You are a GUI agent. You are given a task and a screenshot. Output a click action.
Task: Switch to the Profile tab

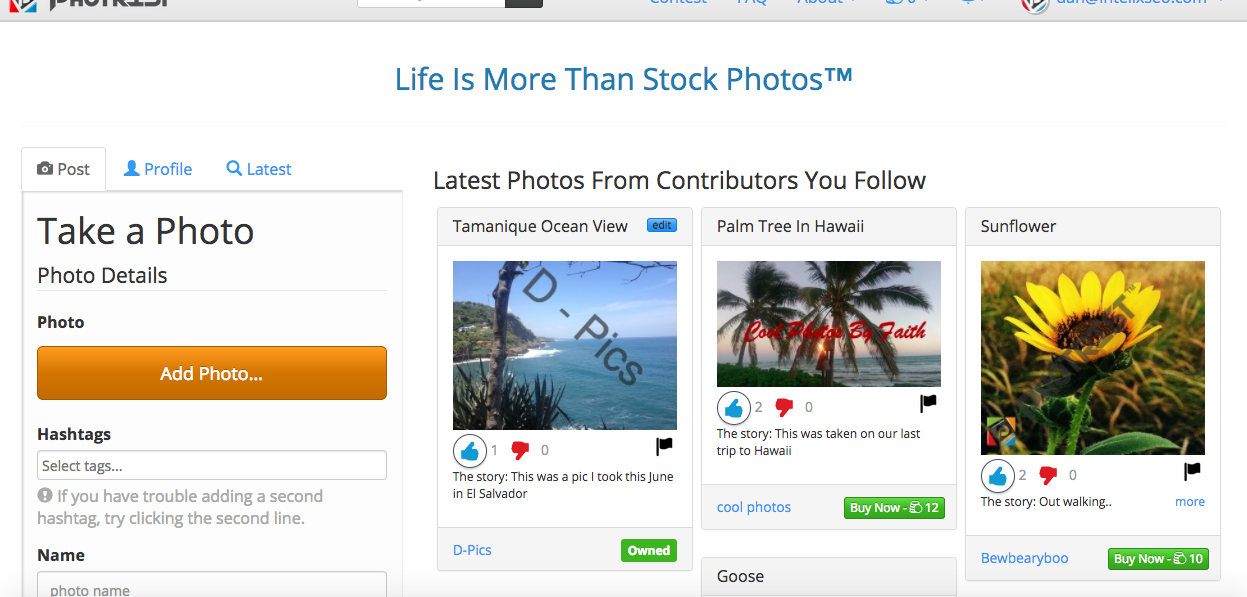[x=158, y=169]
